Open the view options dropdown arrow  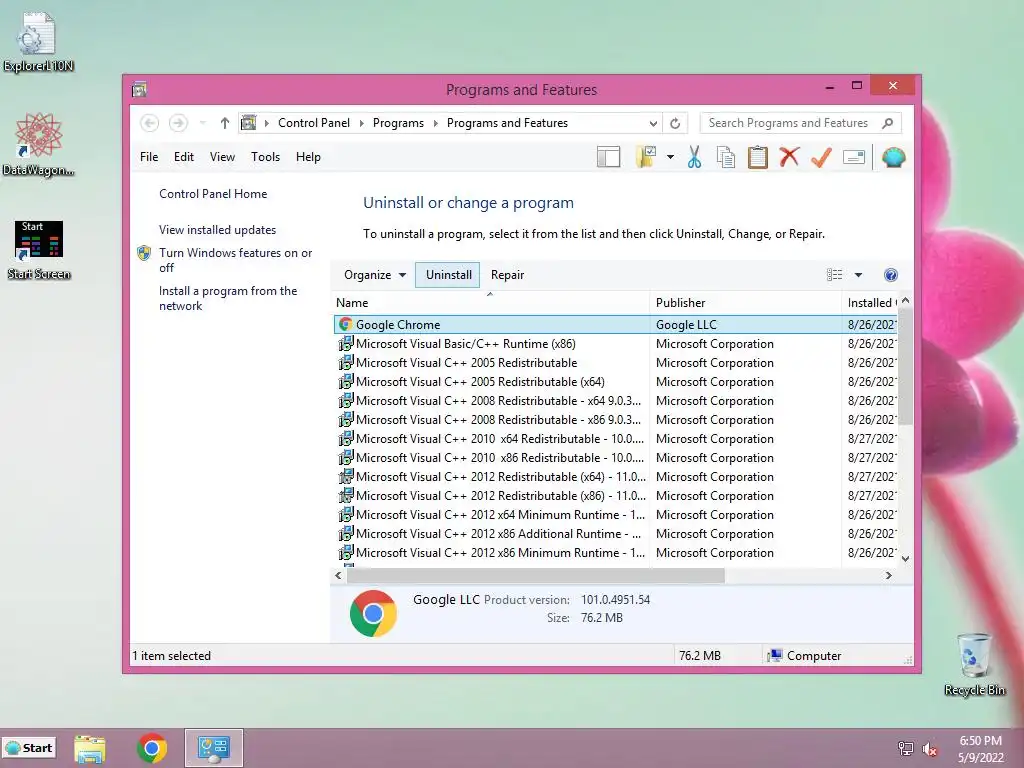coord(859,275)
